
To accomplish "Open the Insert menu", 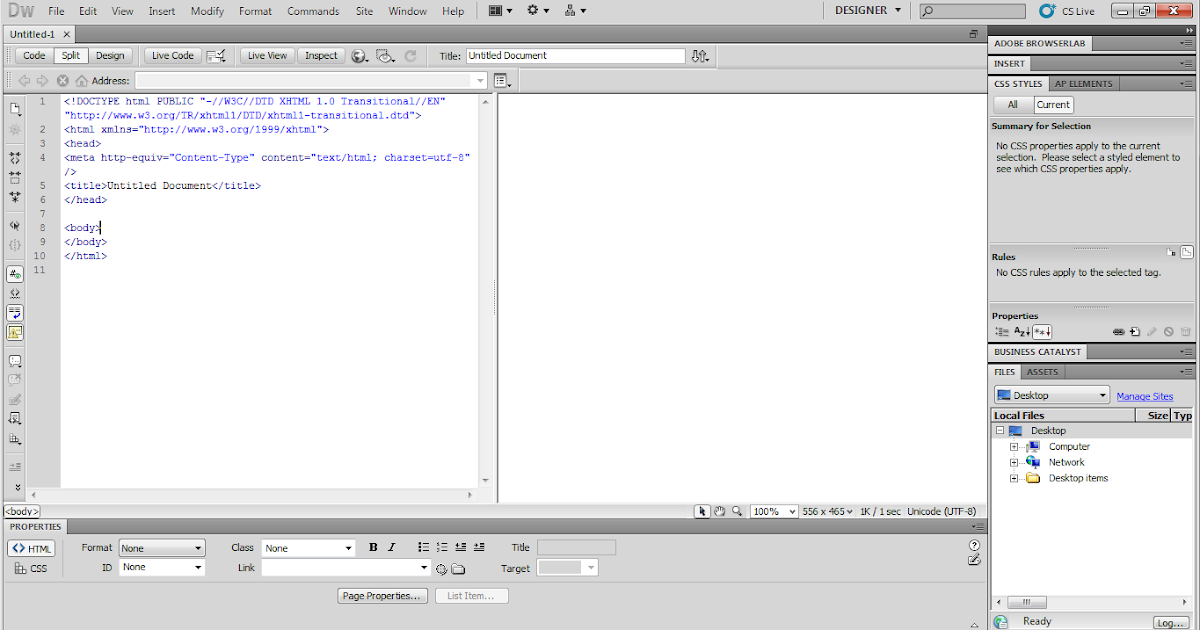I will [x=162, y=11].
